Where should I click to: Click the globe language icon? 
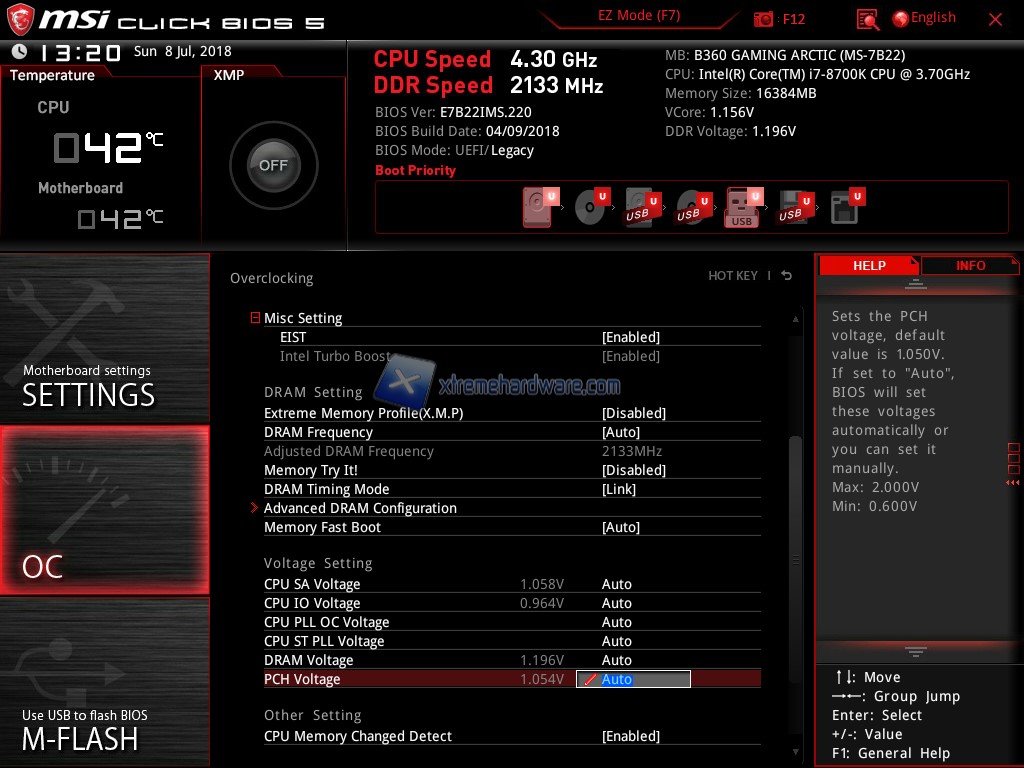tap(900, 18)
